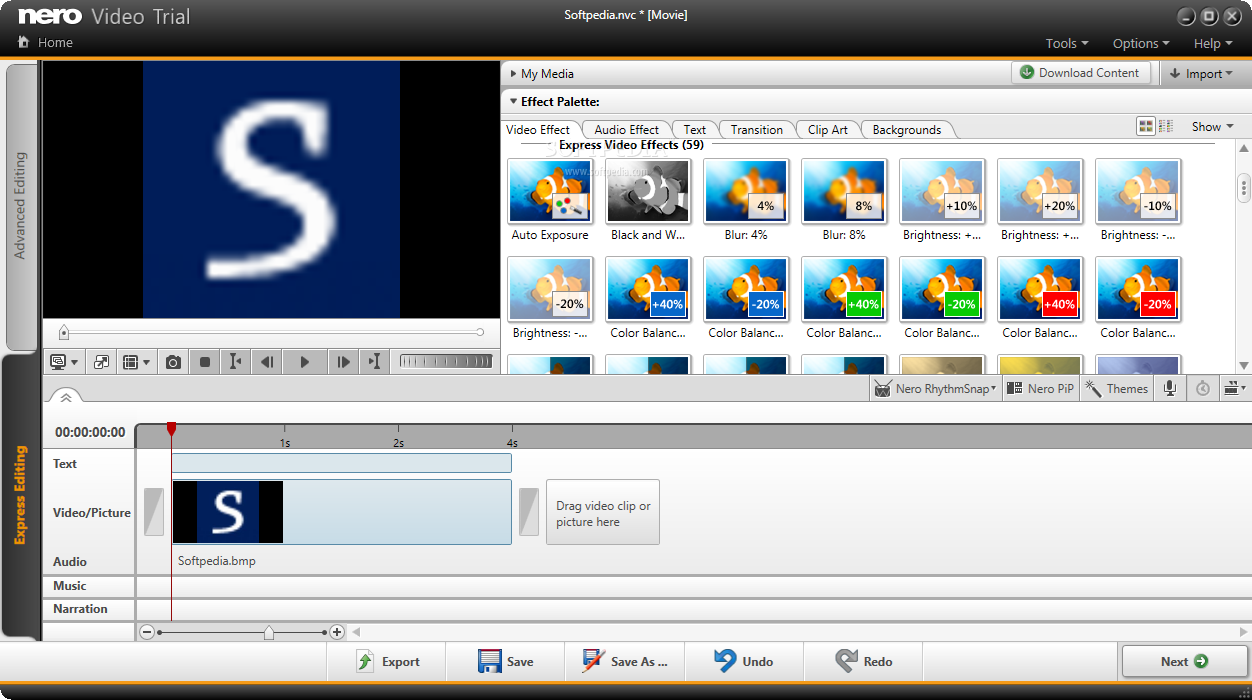Select the Express Editing side tab
Screen dimensions: 1252x700
click(x=21, y=496)
